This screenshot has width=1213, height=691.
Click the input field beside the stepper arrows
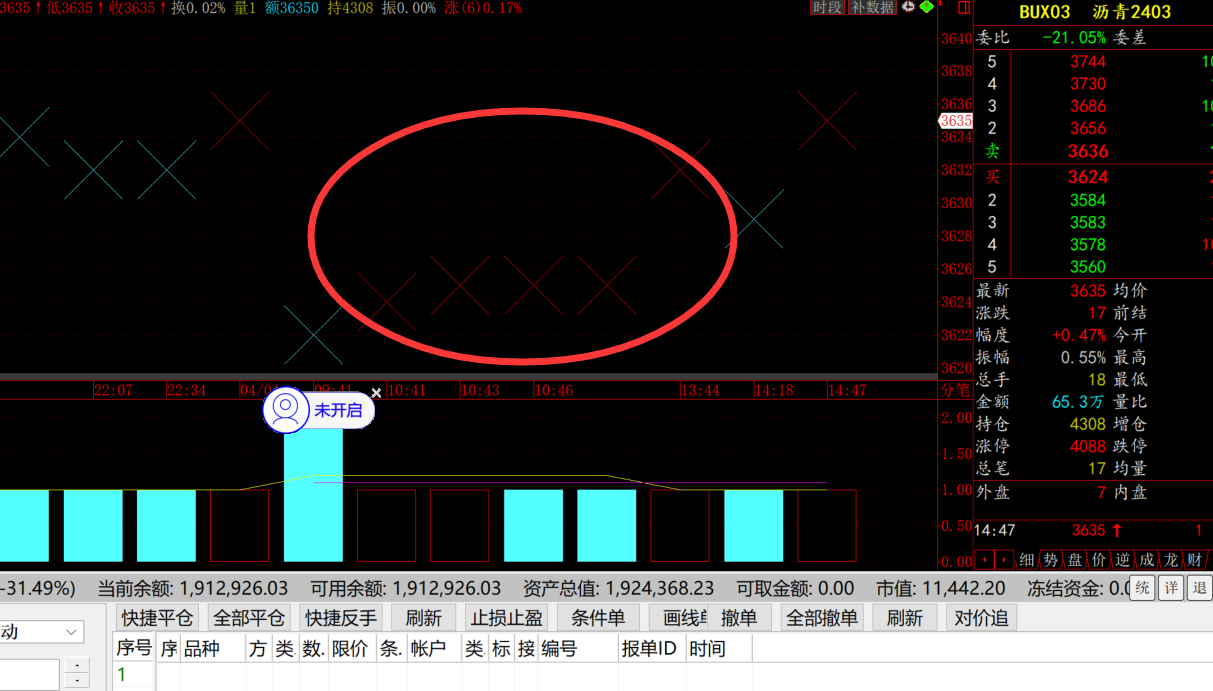30,674
